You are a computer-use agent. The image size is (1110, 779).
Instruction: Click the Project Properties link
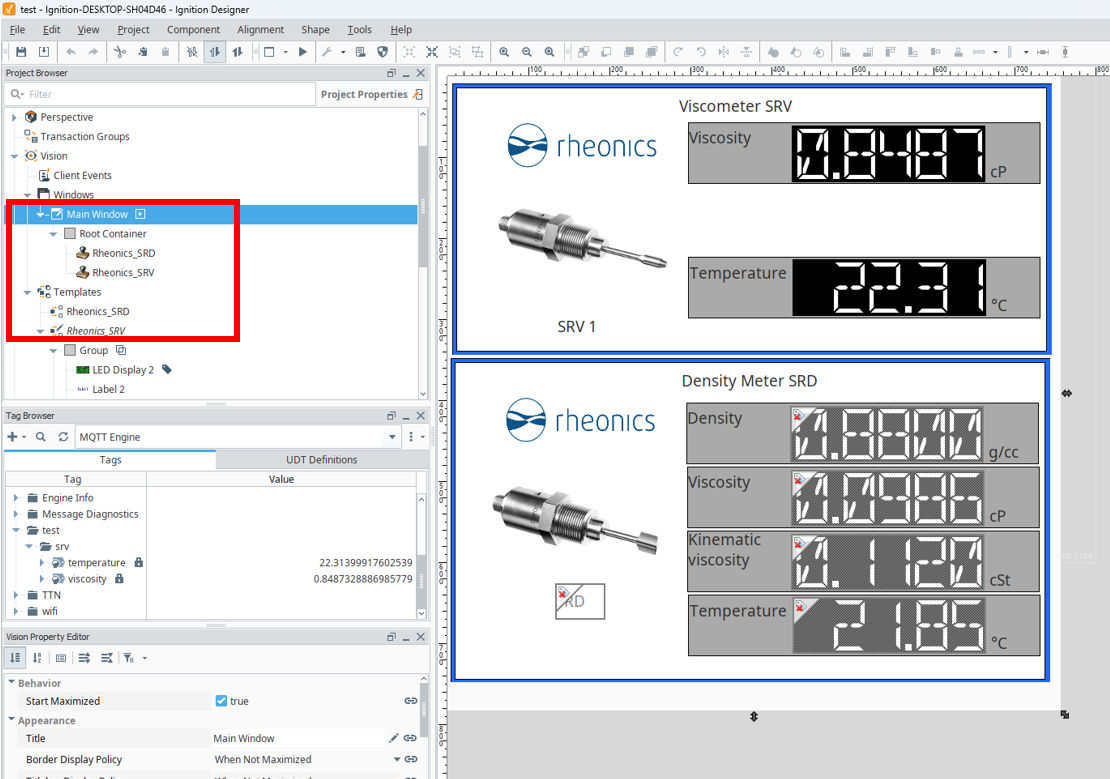pos(364,94)
